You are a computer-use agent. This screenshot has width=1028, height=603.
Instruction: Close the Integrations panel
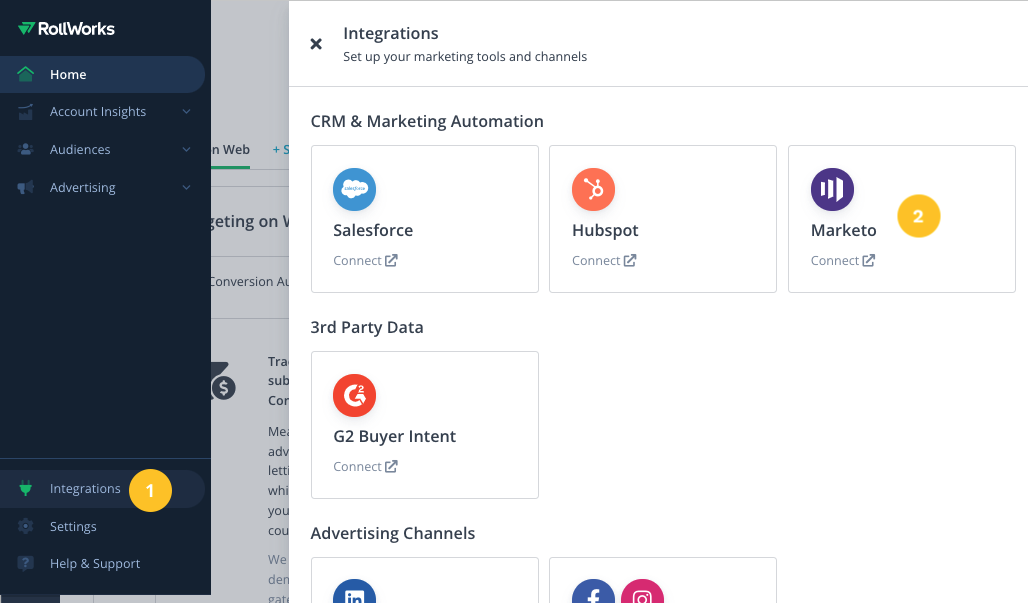[316, 44]
